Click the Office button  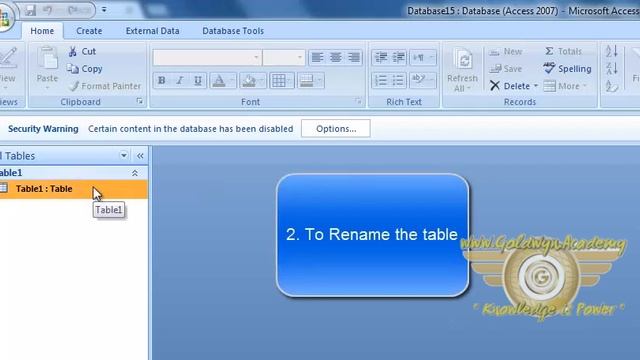5,17
